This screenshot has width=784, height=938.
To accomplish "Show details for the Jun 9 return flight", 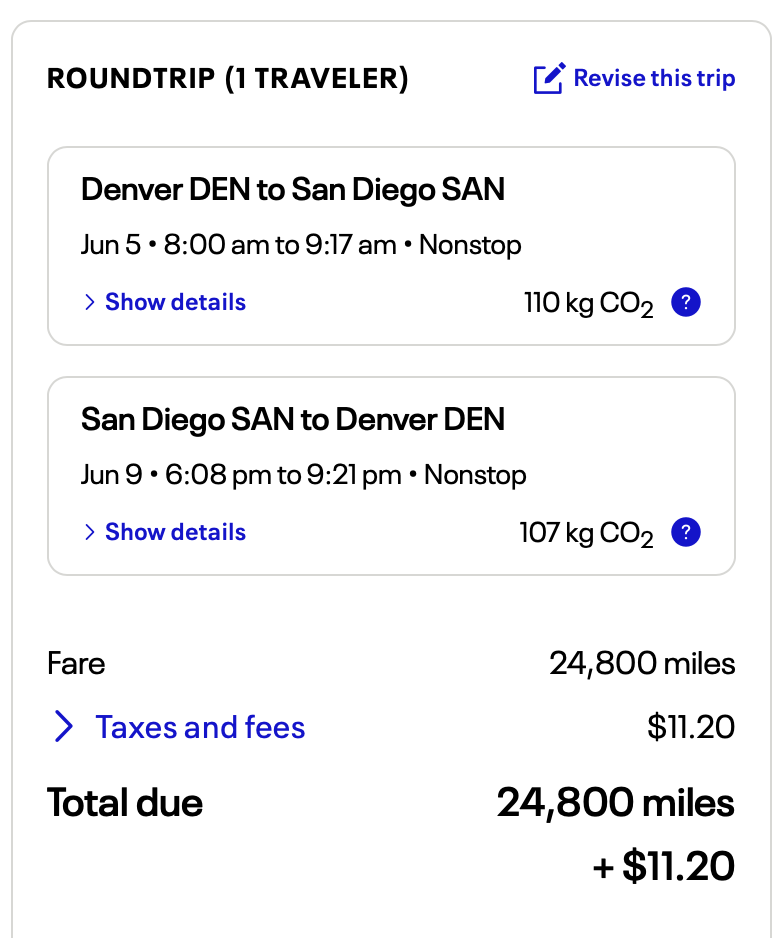I will [175, 532].
